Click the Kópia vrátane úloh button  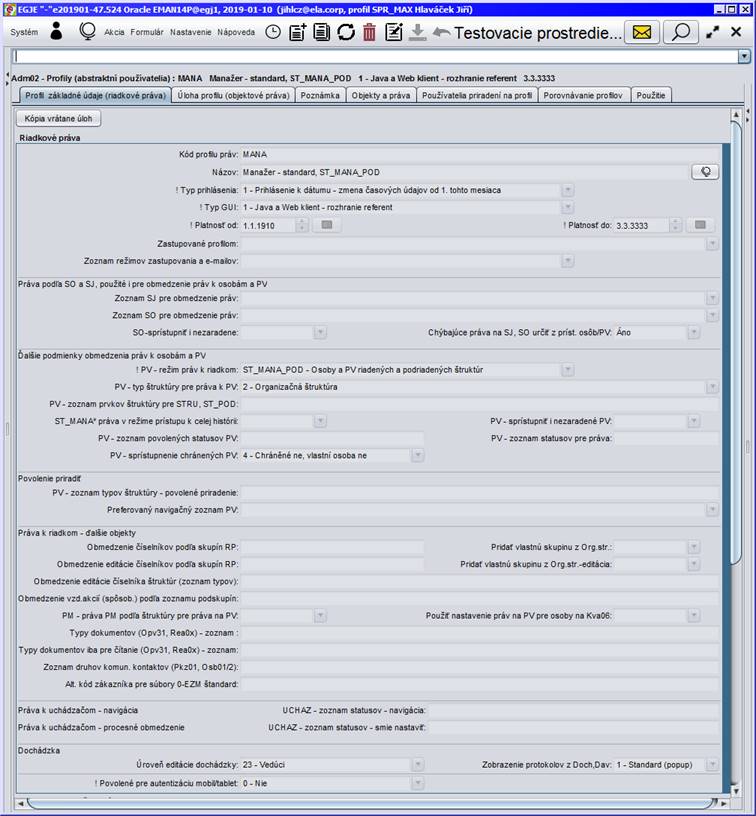click(58, 119)
